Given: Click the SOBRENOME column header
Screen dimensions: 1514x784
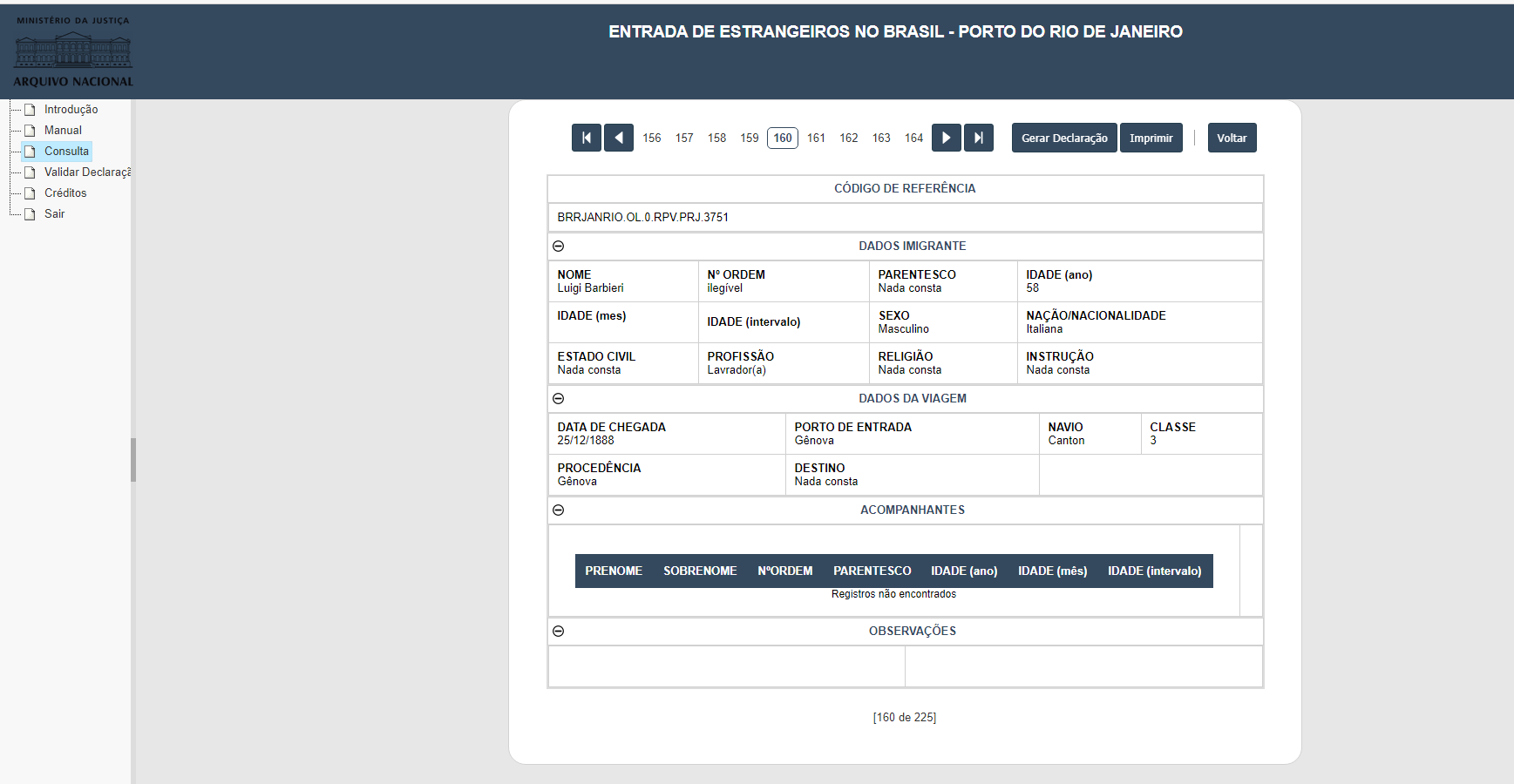Looking at the screenshot, I should (700, 571).
